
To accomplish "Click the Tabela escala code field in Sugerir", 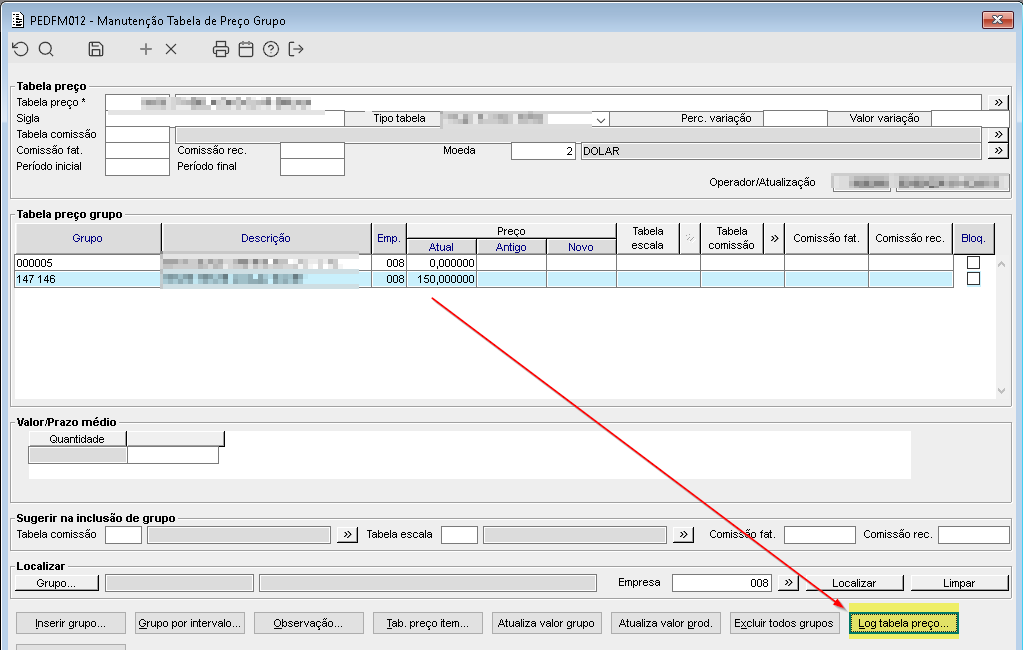I will click(x=459, y=534).
